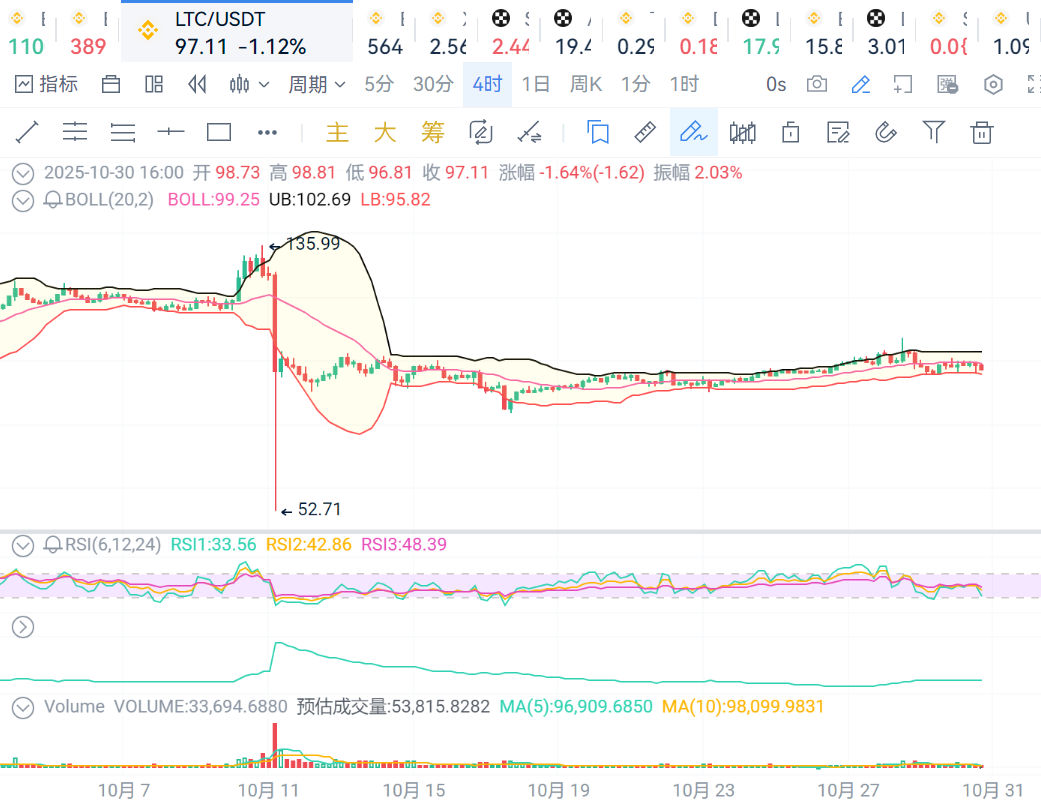
Task: Switch to the 1日 timeframe tab
Action: [x=536, y=85]
